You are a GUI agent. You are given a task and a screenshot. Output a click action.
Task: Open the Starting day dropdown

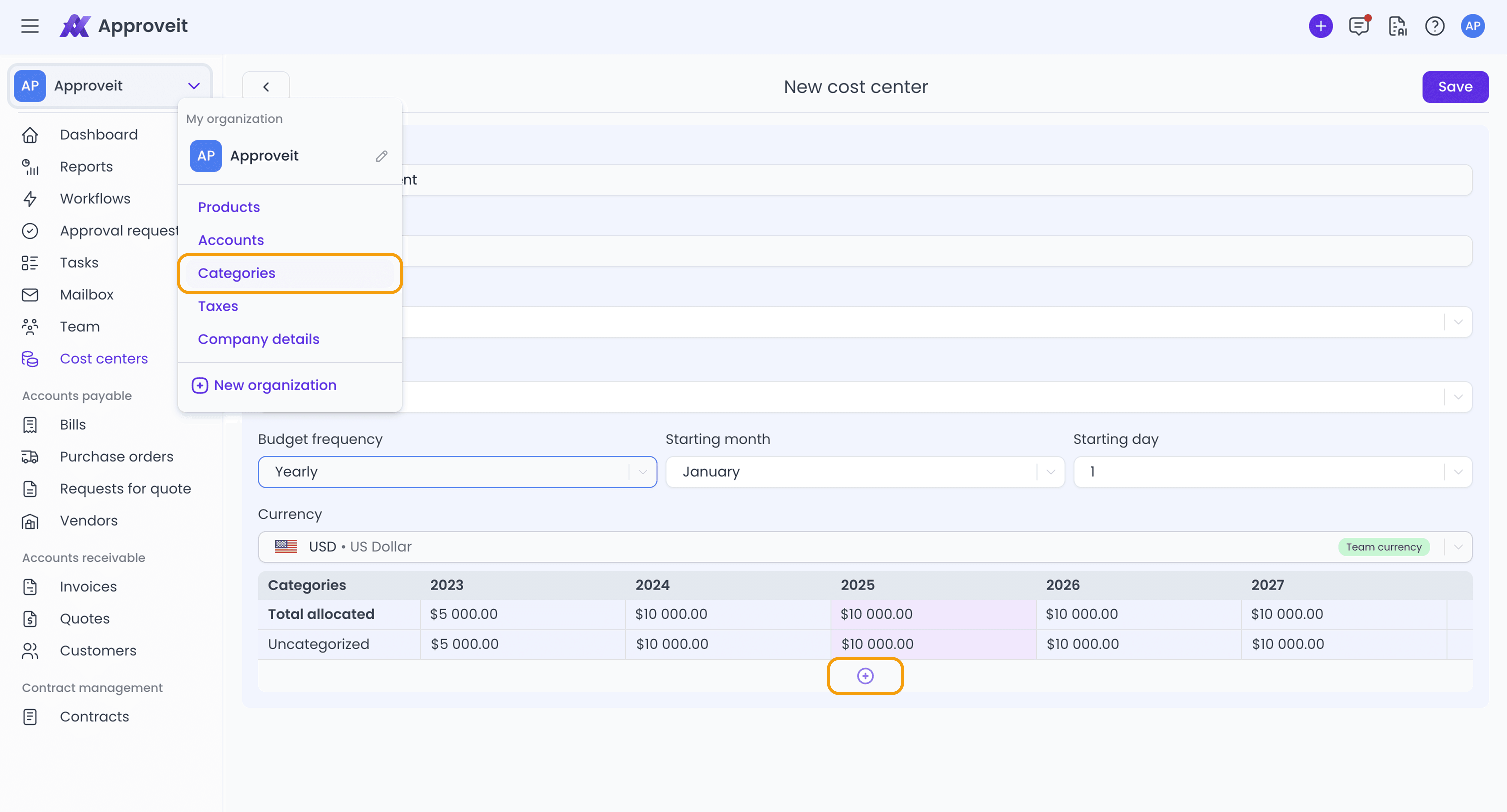1272,471
